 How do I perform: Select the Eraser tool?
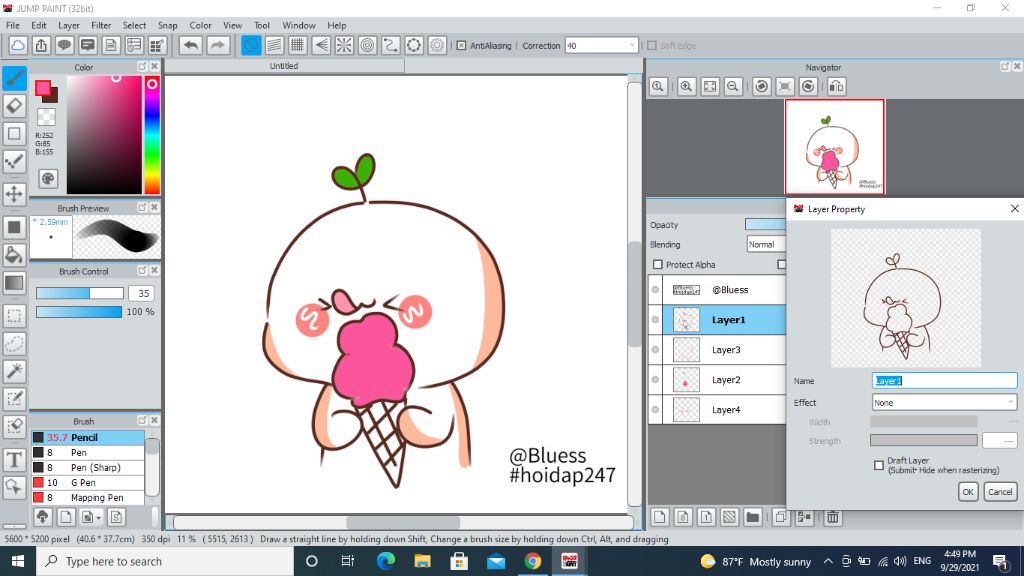14,106
